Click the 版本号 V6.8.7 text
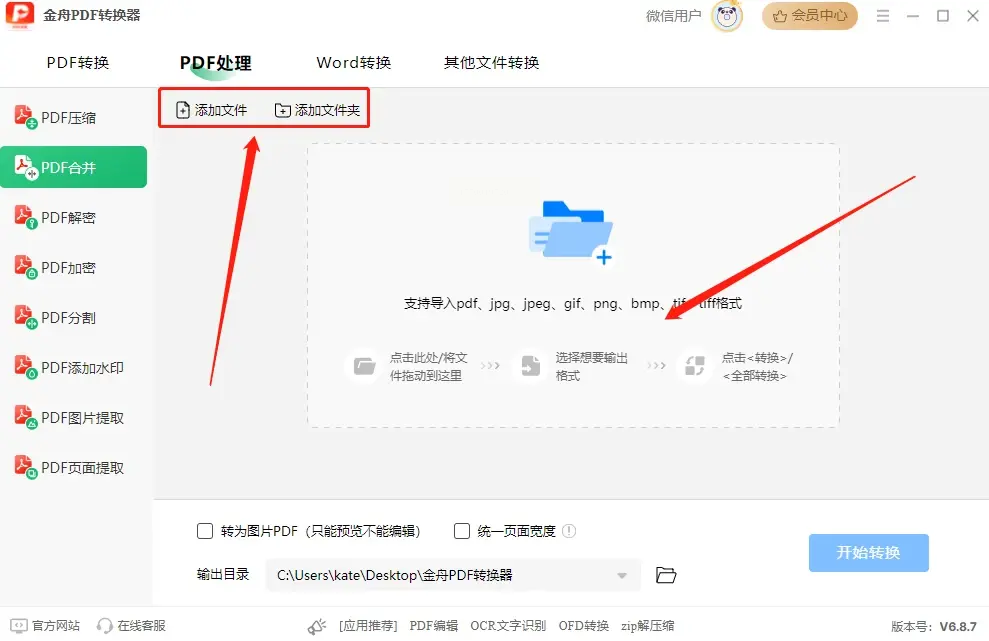Image resolution: width=989 pixels, height=641 pixels. click(x=933, y=626)
